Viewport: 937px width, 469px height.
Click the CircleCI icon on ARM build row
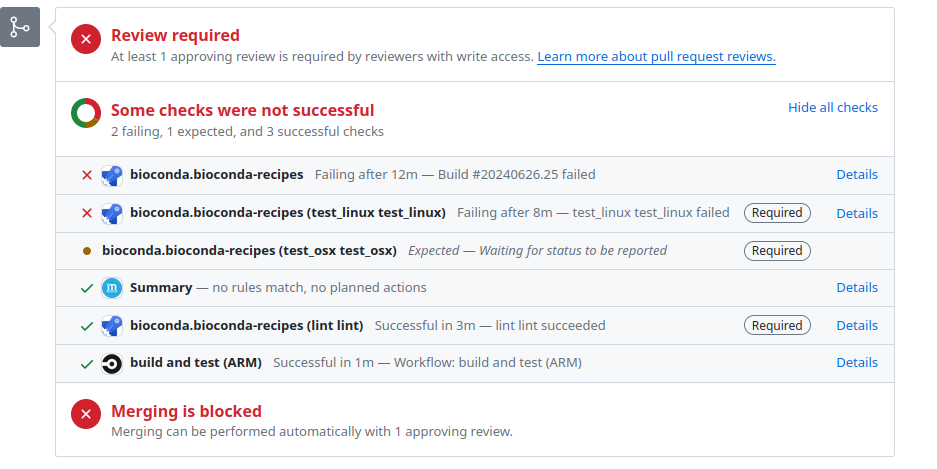coord(112,364)
